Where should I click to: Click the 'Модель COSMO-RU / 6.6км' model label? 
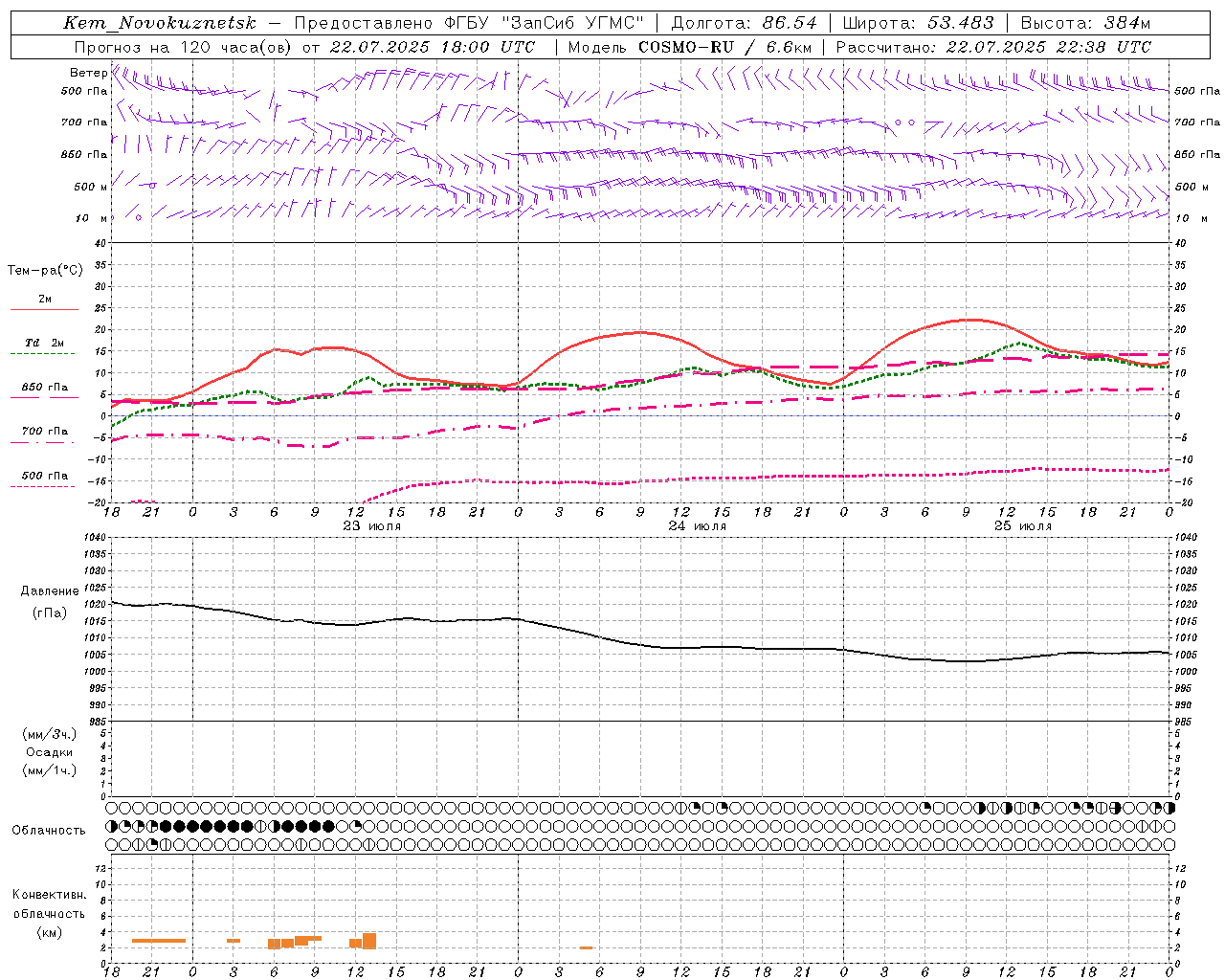tap(689, 47)
